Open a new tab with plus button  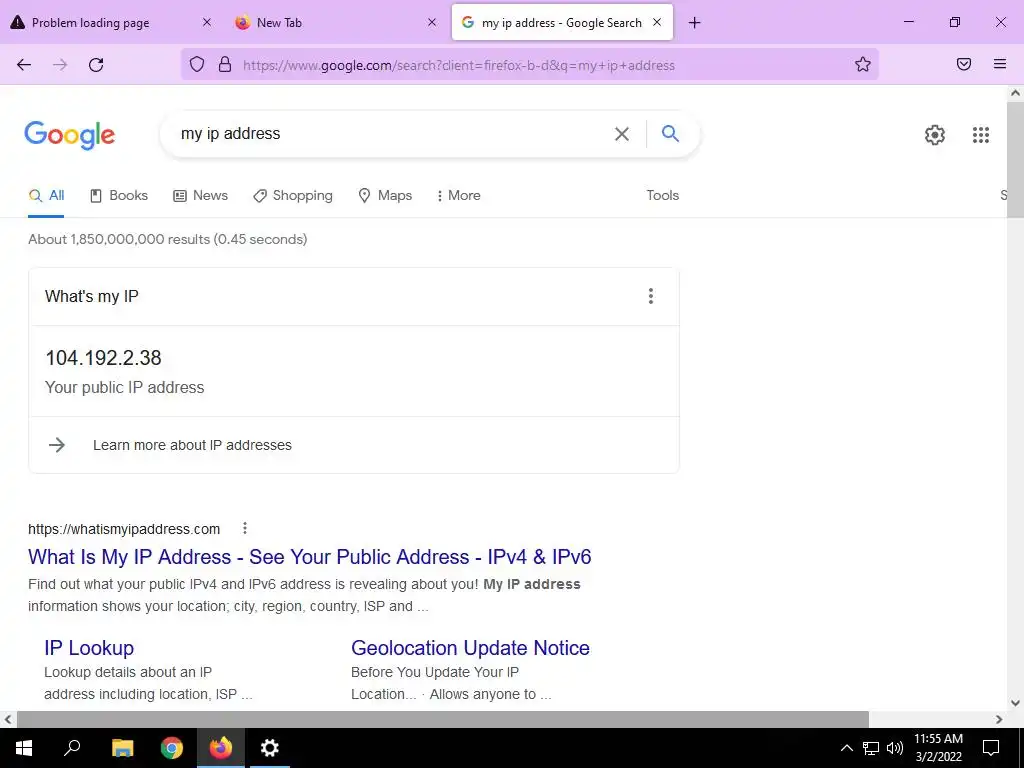pyautogui.click(x=694, y=23)
